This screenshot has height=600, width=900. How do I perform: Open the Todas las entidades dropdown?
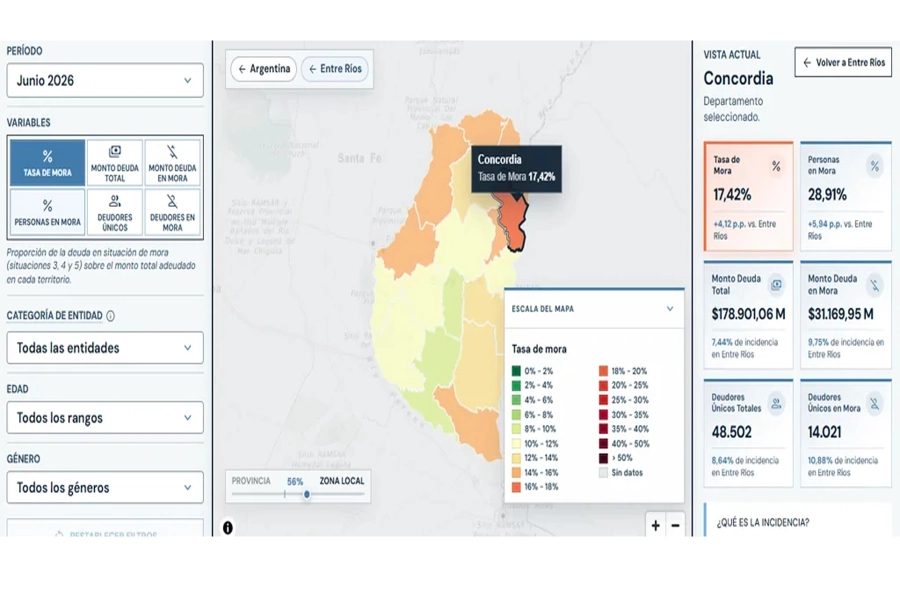tap(105, 348)
